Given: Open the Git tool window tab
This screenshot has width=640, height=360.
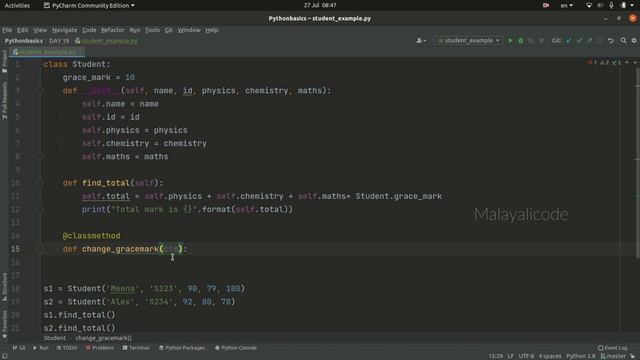Looking at the screenshot, I should click(19, 348).
